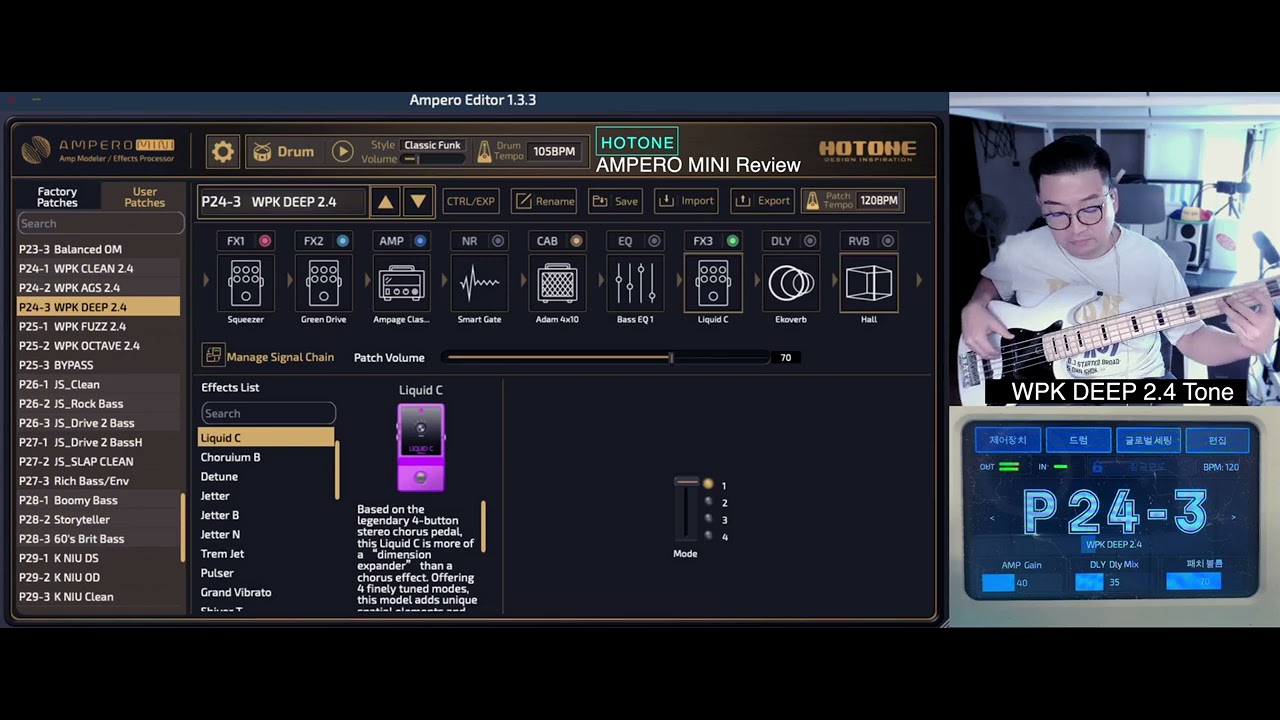This screenshot has height=720, width=1280.
Task: Select the Squeezer pedal icon
Action: [245, 284]
